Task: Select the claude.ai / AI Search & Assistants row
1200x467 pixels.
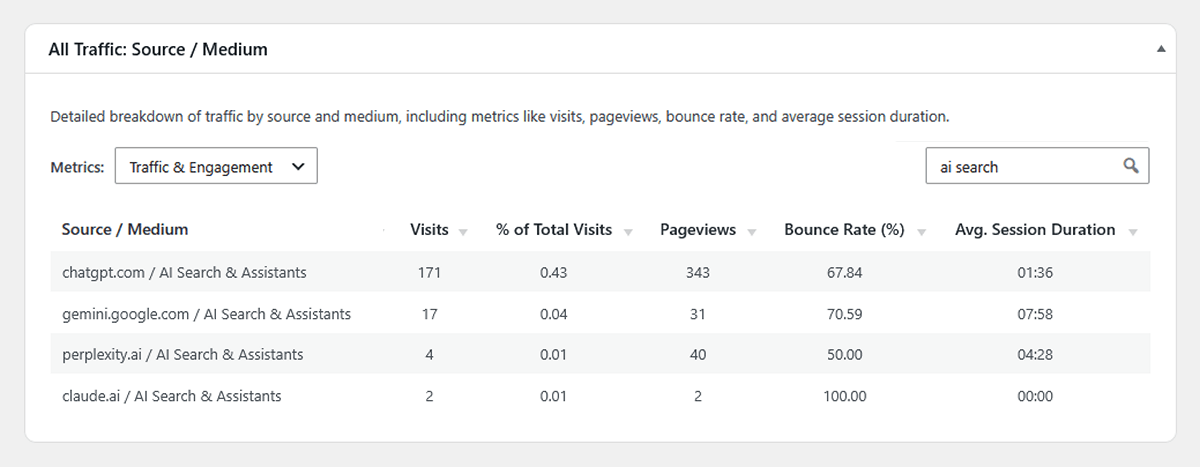Action: coord(600,396)
